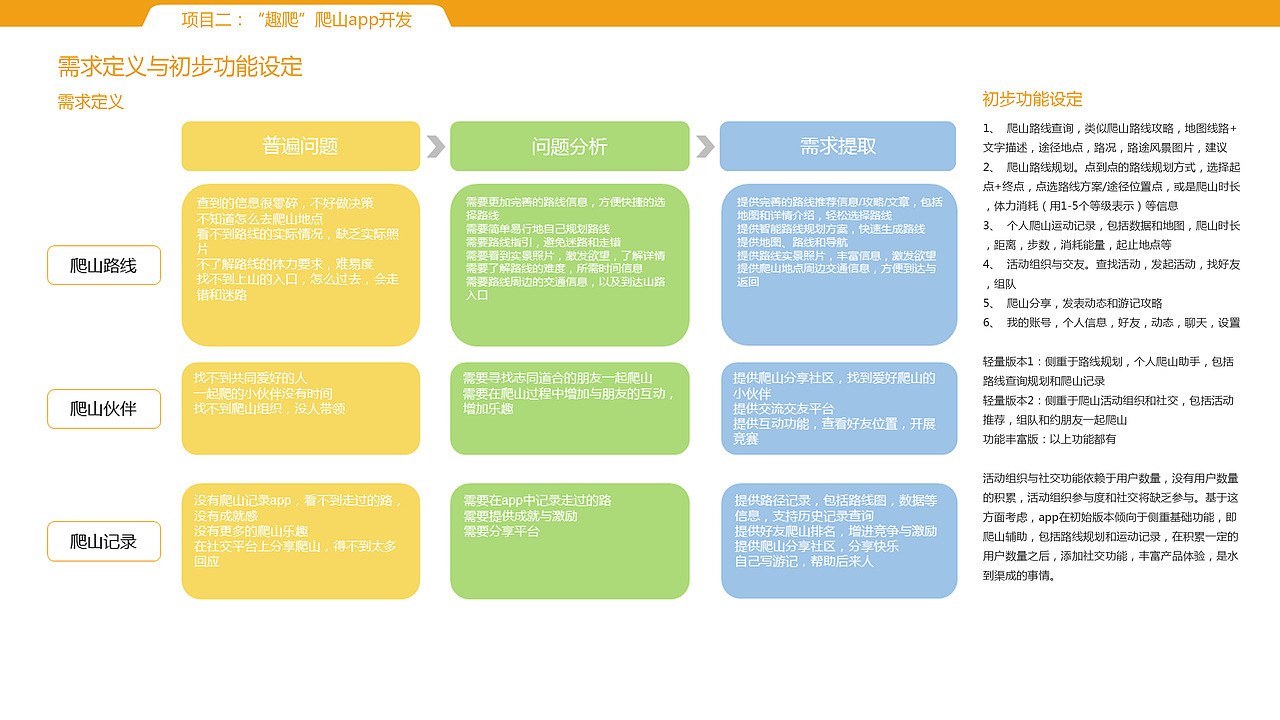
Task: Select the 爬山路线 row label
Action: coord(103,265)
